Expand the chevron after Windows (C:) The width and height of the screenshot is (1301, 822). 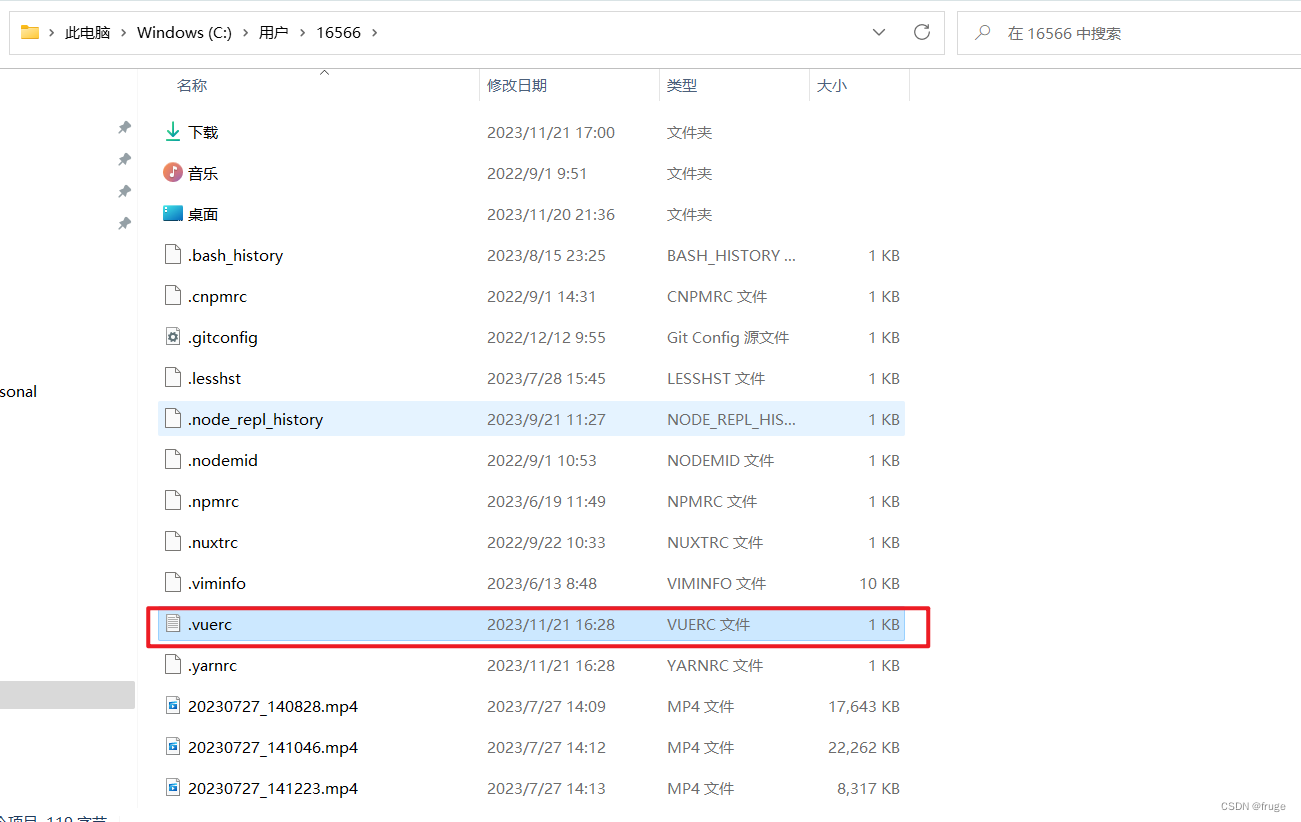246,32
